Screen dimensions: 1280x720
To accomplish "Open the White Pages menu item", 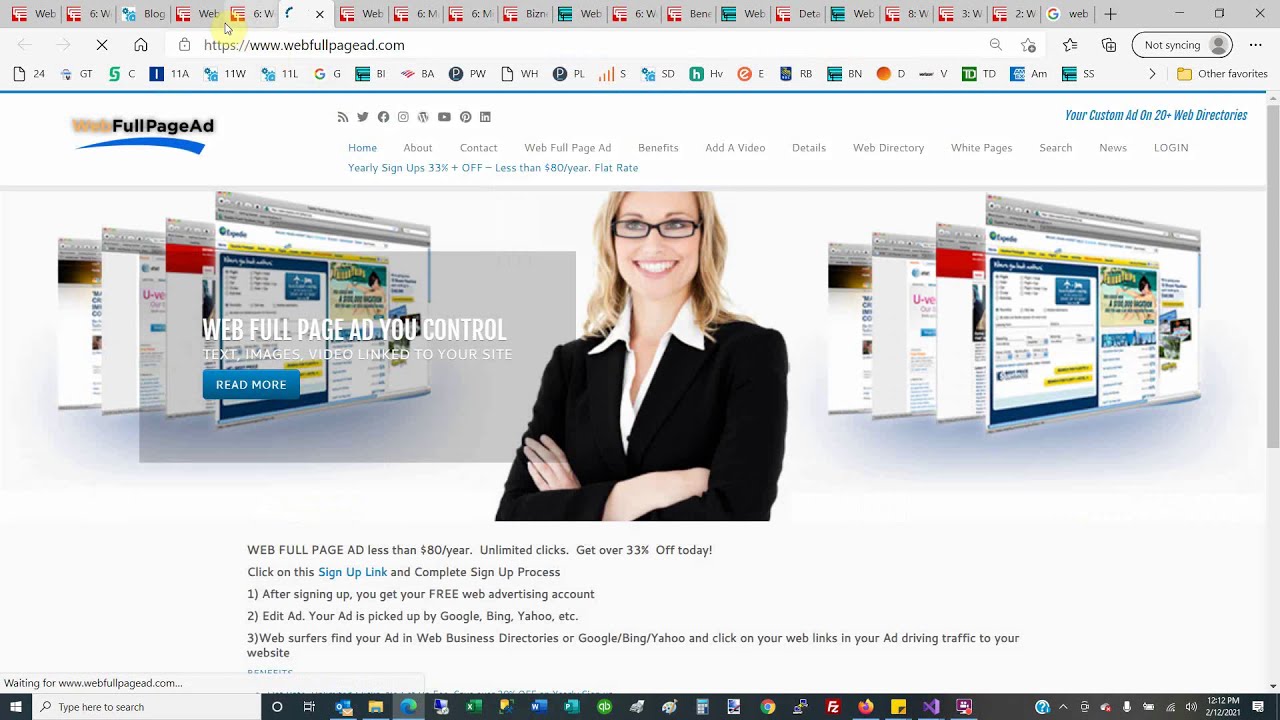I will point(981,148).
